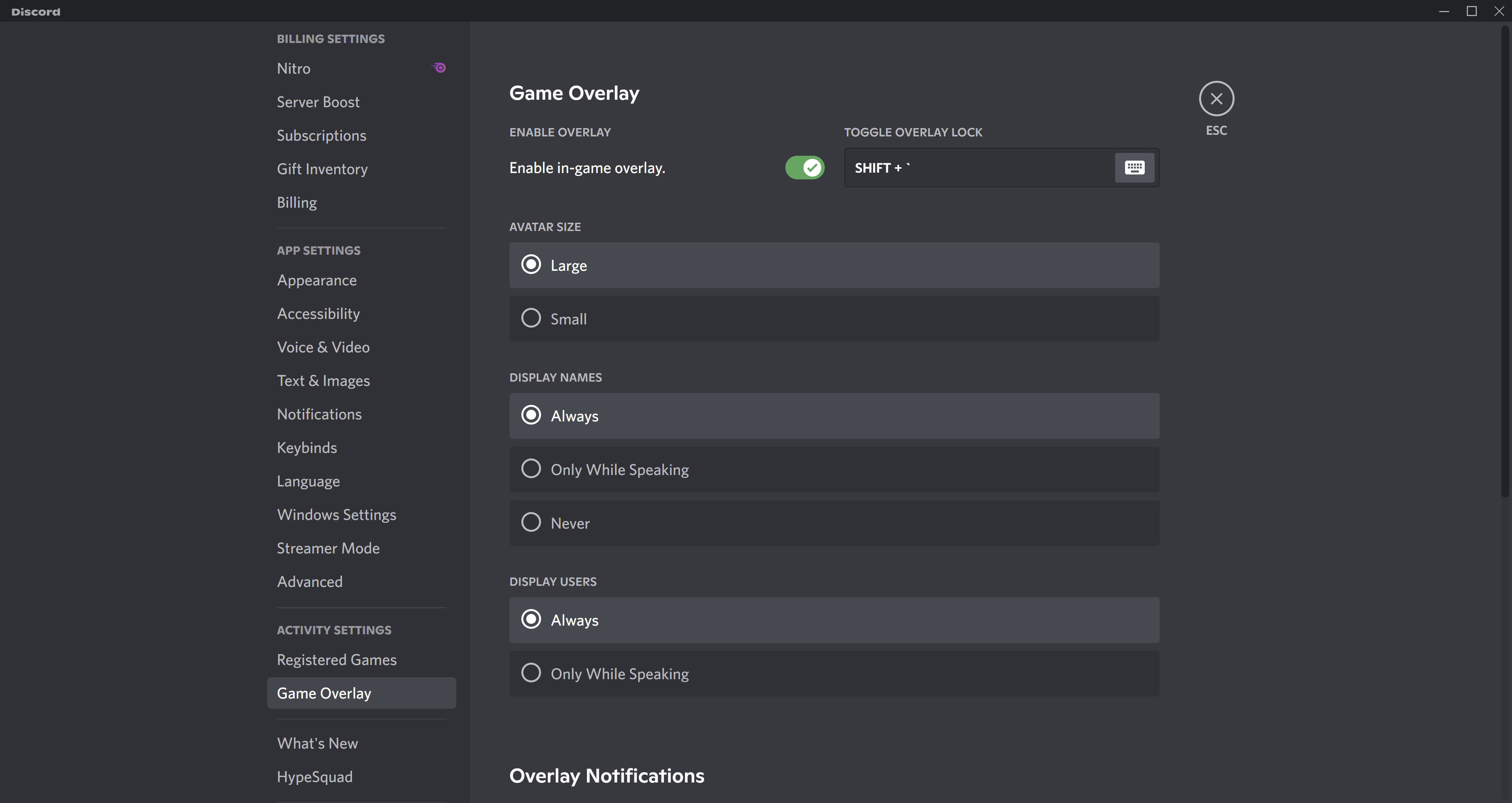Go to Streamer Mode settings
The width and height of the screenshot is (1512, 803).
click(328, 548)
